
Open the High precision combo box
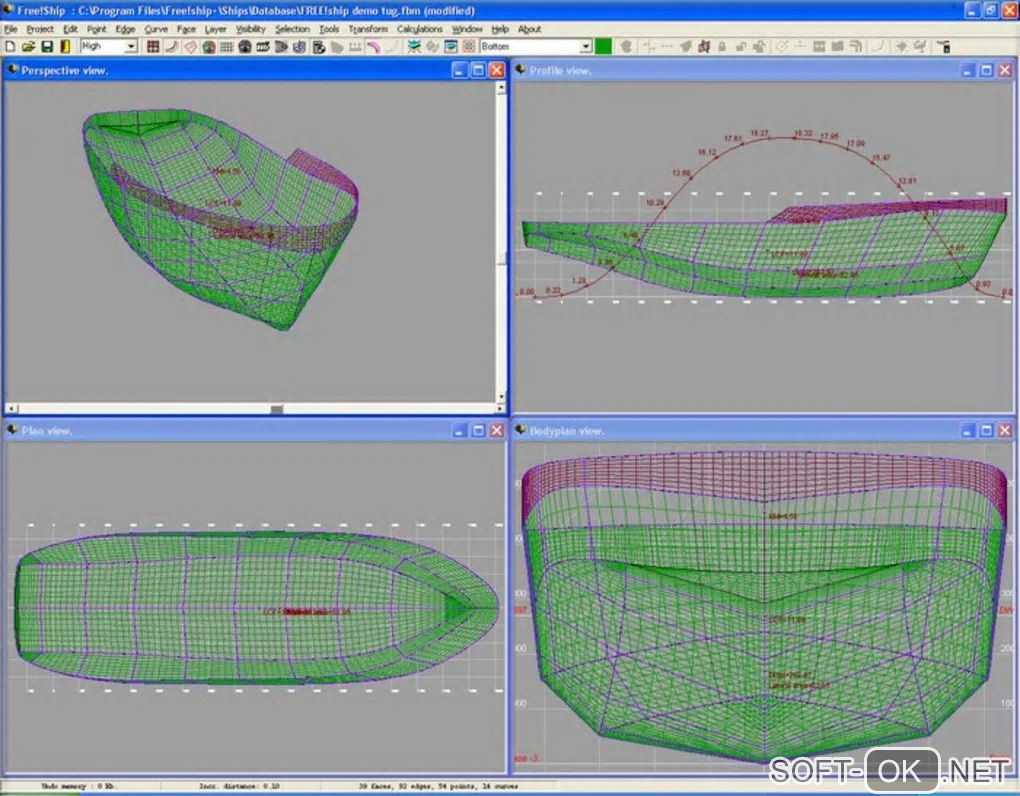click(109, 46)
